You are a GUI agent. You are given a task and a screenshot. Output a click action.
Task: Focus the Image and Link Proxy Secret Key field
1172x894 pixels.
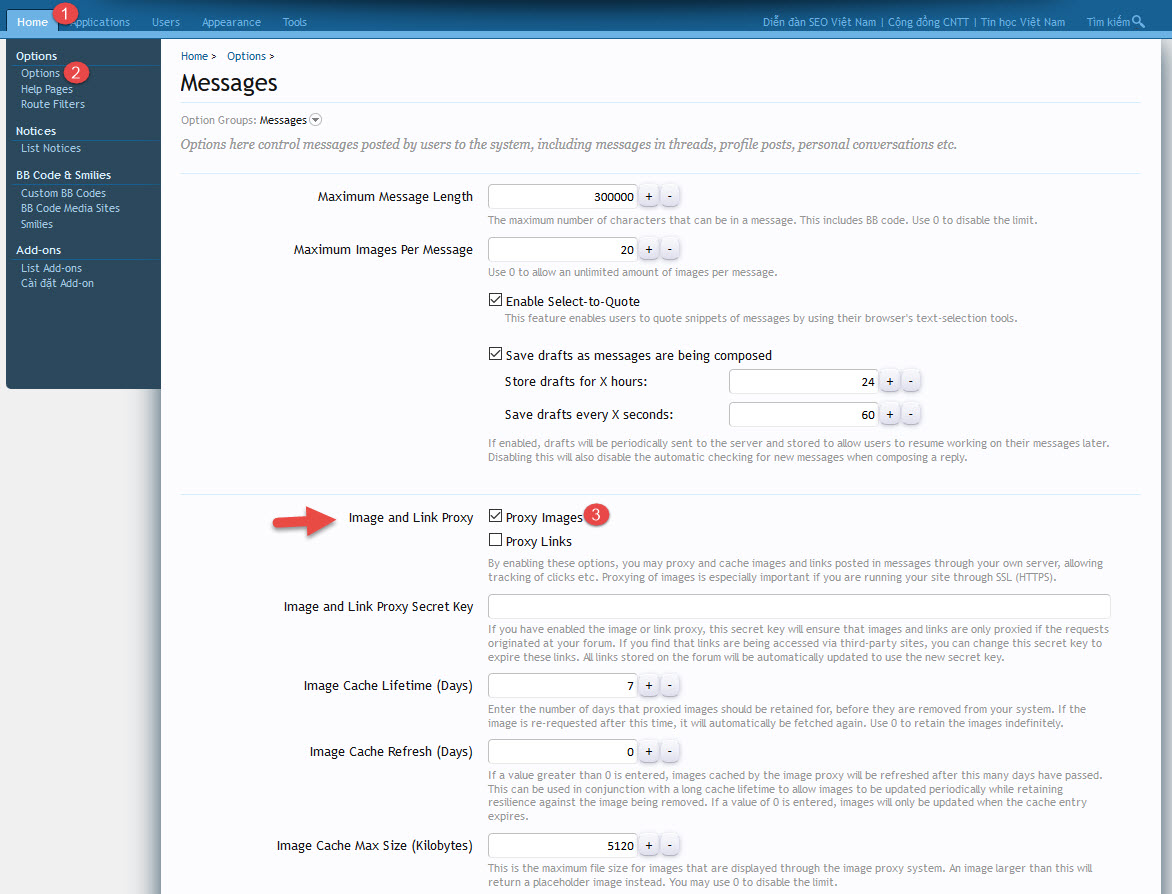coord(798,606)
